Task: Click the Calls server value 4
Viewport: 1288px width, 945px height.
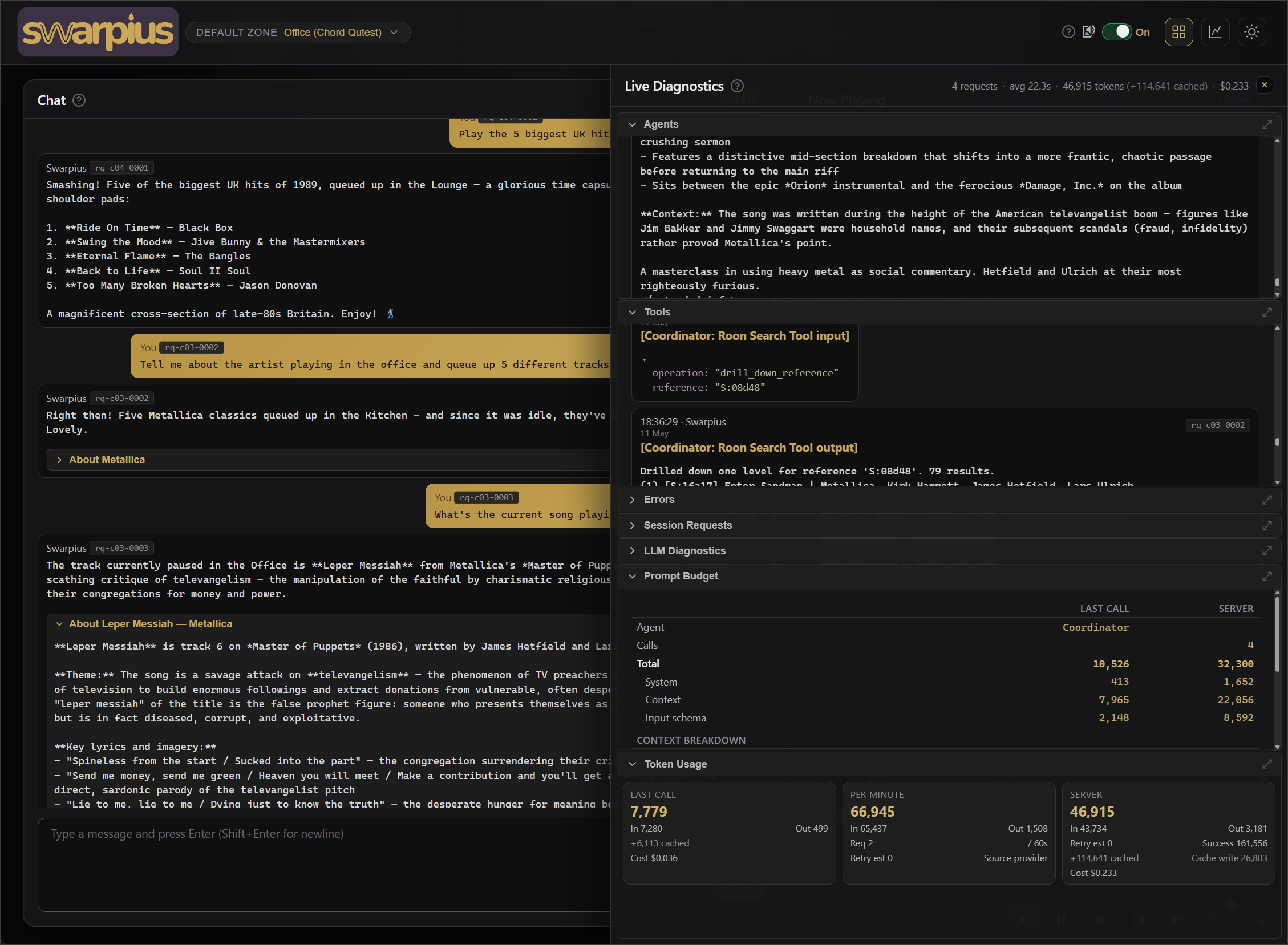Action: point(1250,645)
